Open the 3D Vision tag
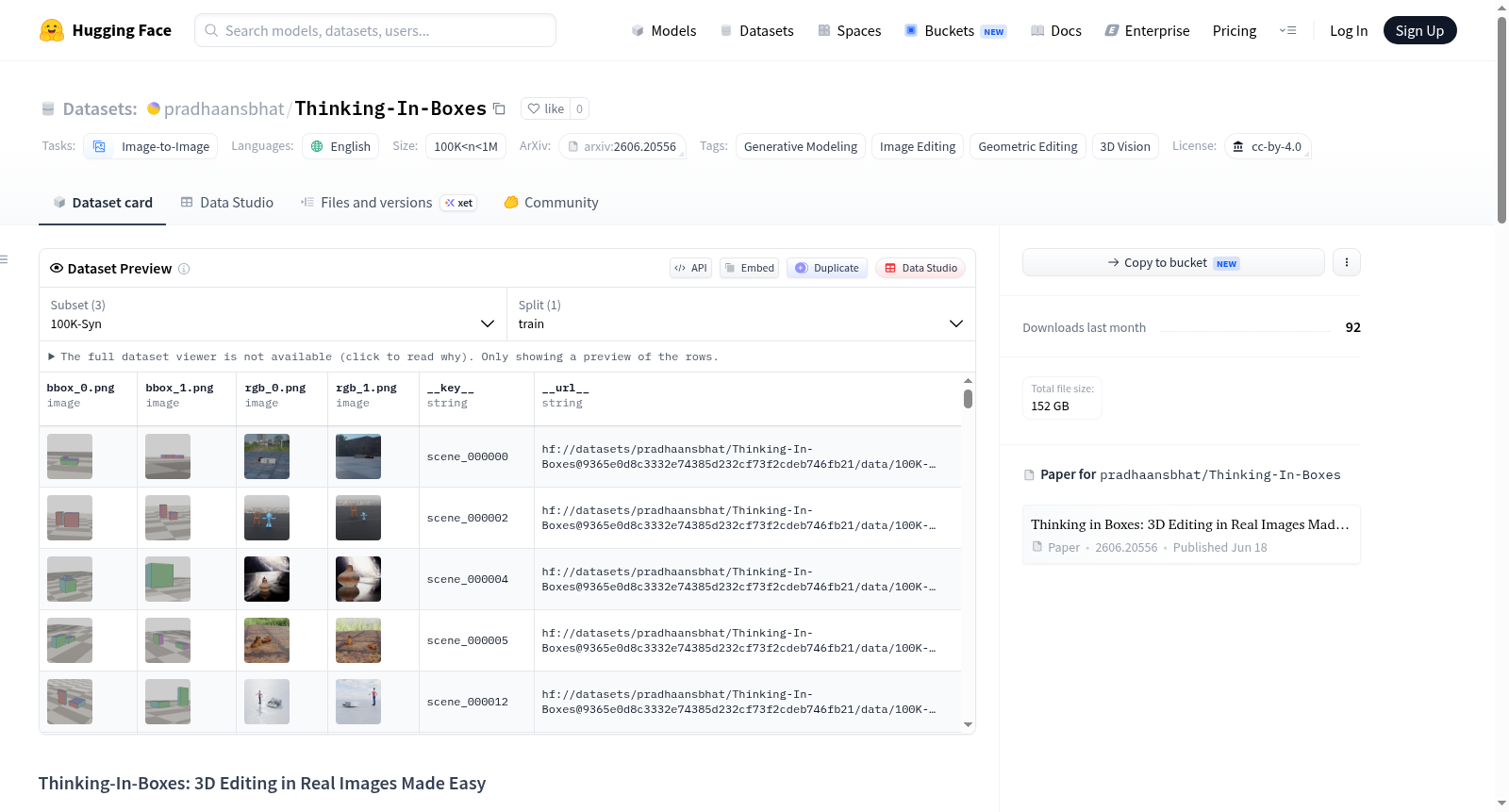The image size is (1509, 812). click(1125, 146)
